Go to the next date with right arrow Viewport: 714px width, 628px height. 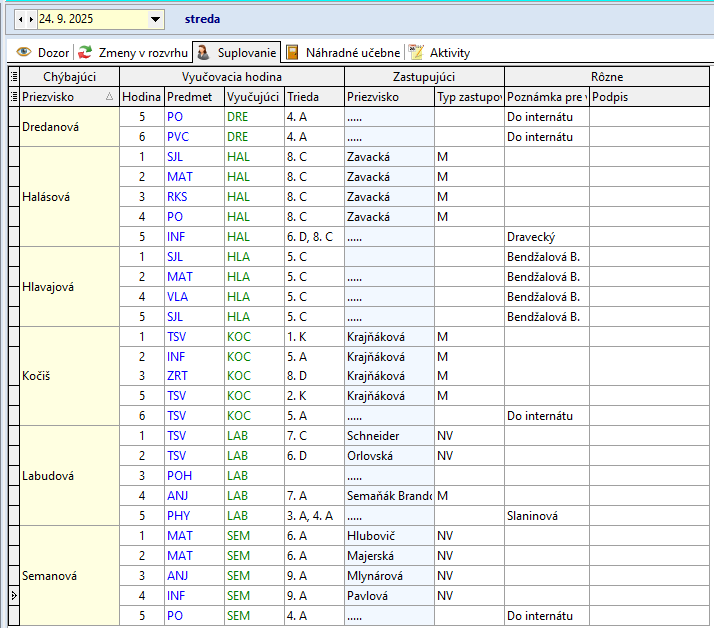click(31, 19)
